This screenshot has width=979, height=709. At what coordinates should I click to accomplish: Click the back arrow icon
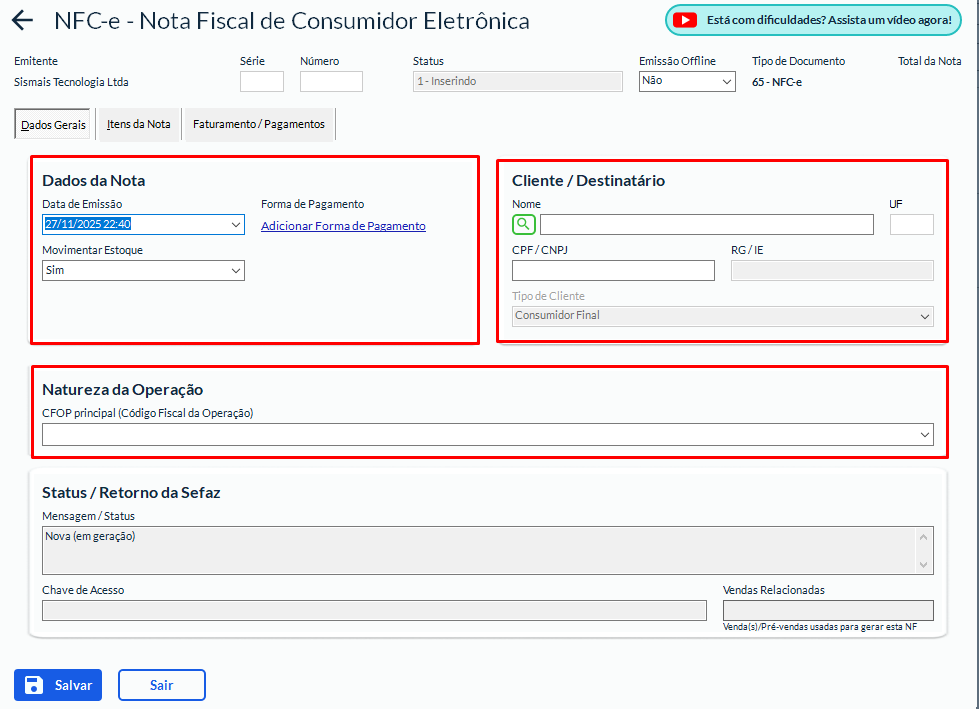tap(22, 21)
